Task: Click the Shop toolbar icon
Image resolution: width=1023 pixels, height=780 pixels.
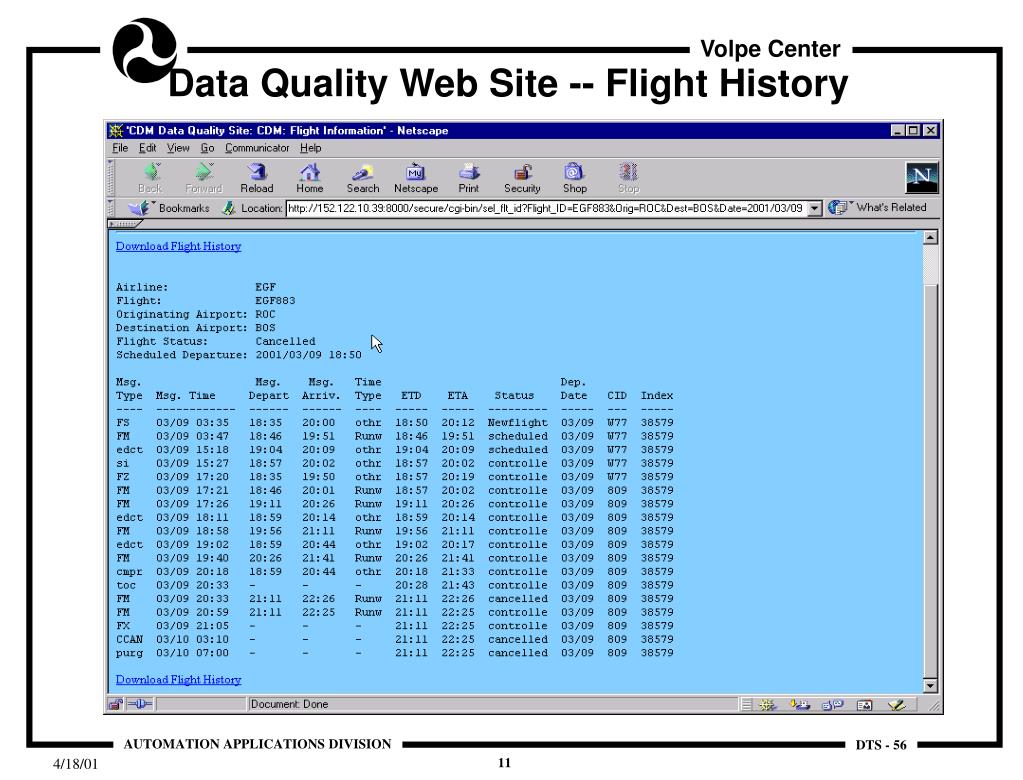Action: (574, 172)
